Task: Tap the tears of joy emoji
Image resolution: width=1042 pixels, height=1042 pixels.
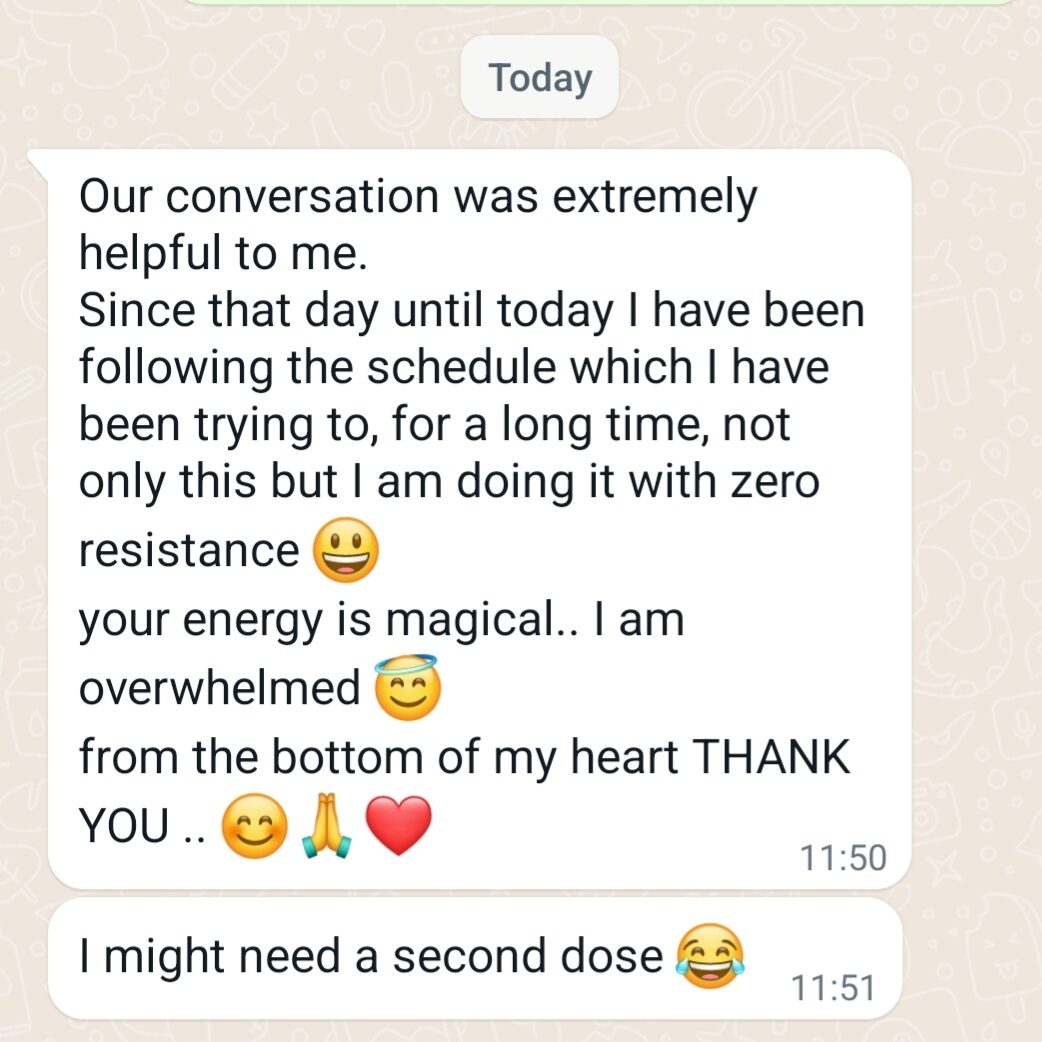Action: [710, 956]
